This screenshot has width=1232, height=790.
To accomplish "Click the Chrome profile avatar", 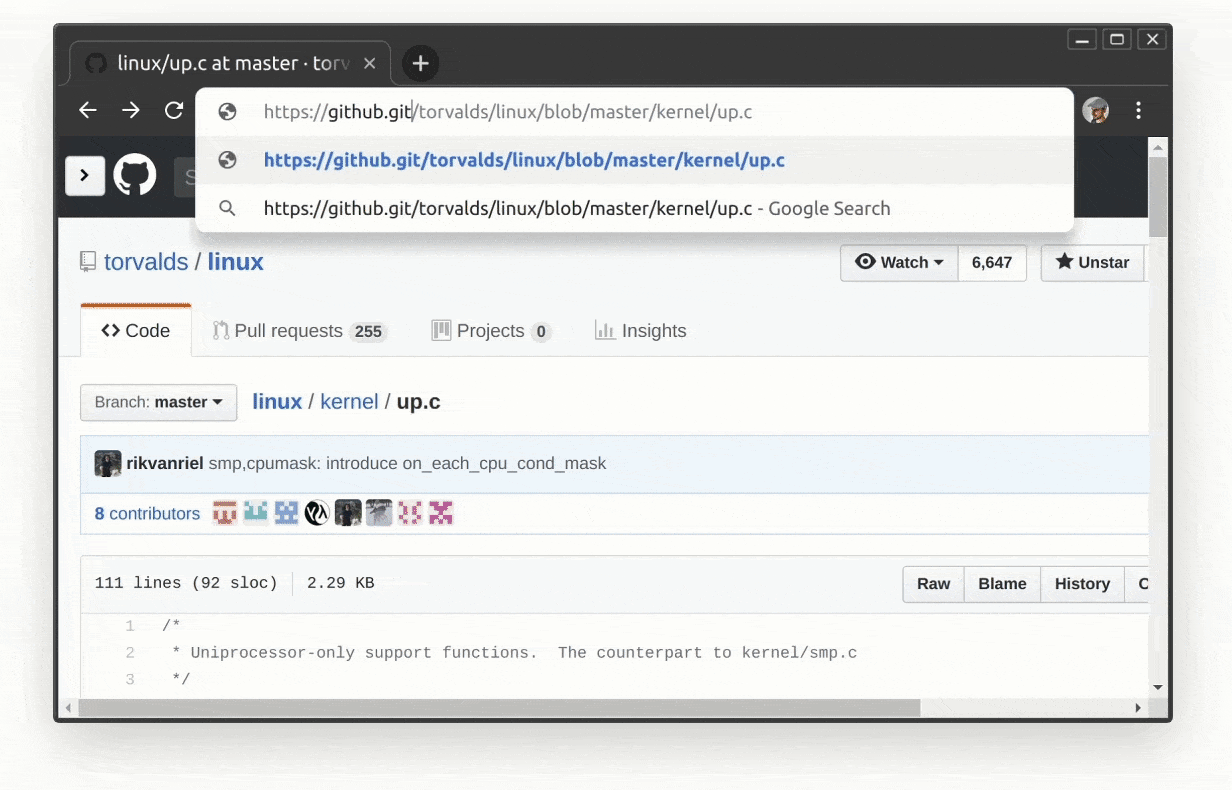I will pos(1096,110).
